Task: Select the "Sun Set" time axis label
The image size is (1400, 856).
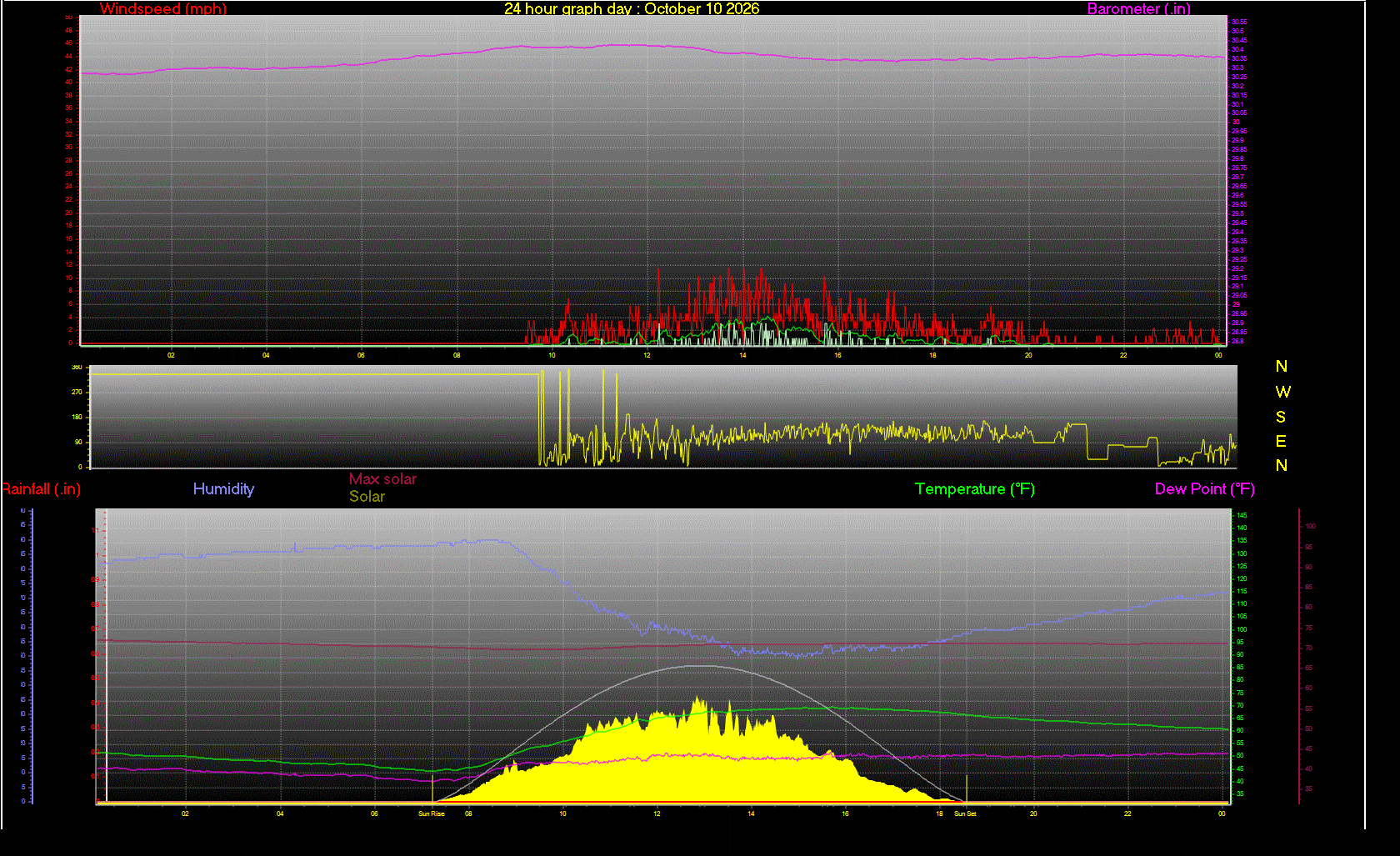Action: (965, 813)
